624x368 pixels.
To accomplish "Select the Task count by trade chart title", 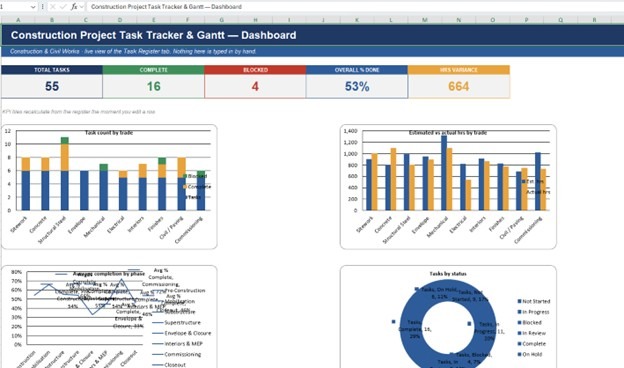I will [x=109, y=133].
